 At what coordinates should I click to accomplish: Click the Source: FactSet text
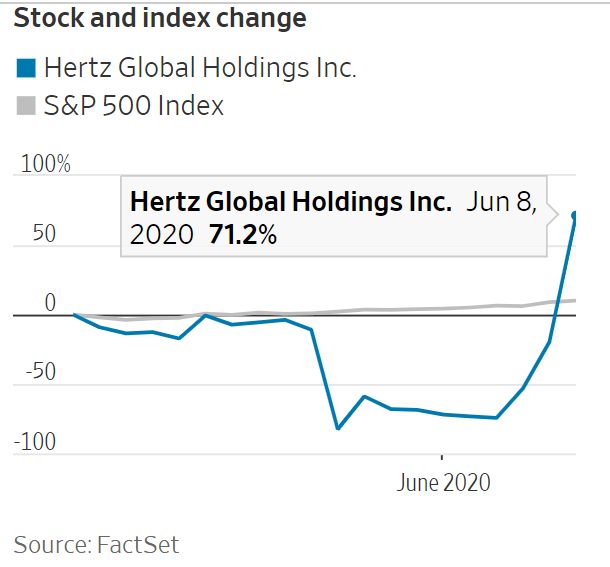tap(96, 544)
